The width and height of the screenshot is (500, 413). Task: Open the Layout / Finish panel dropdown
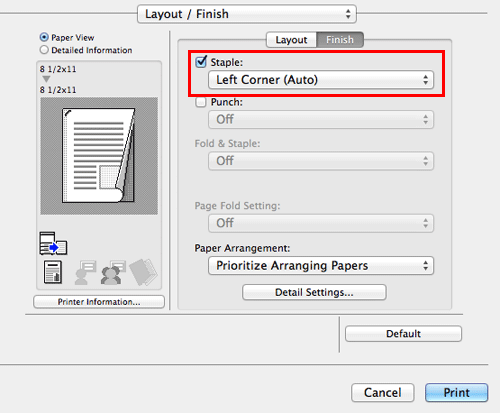coord(247,14)
